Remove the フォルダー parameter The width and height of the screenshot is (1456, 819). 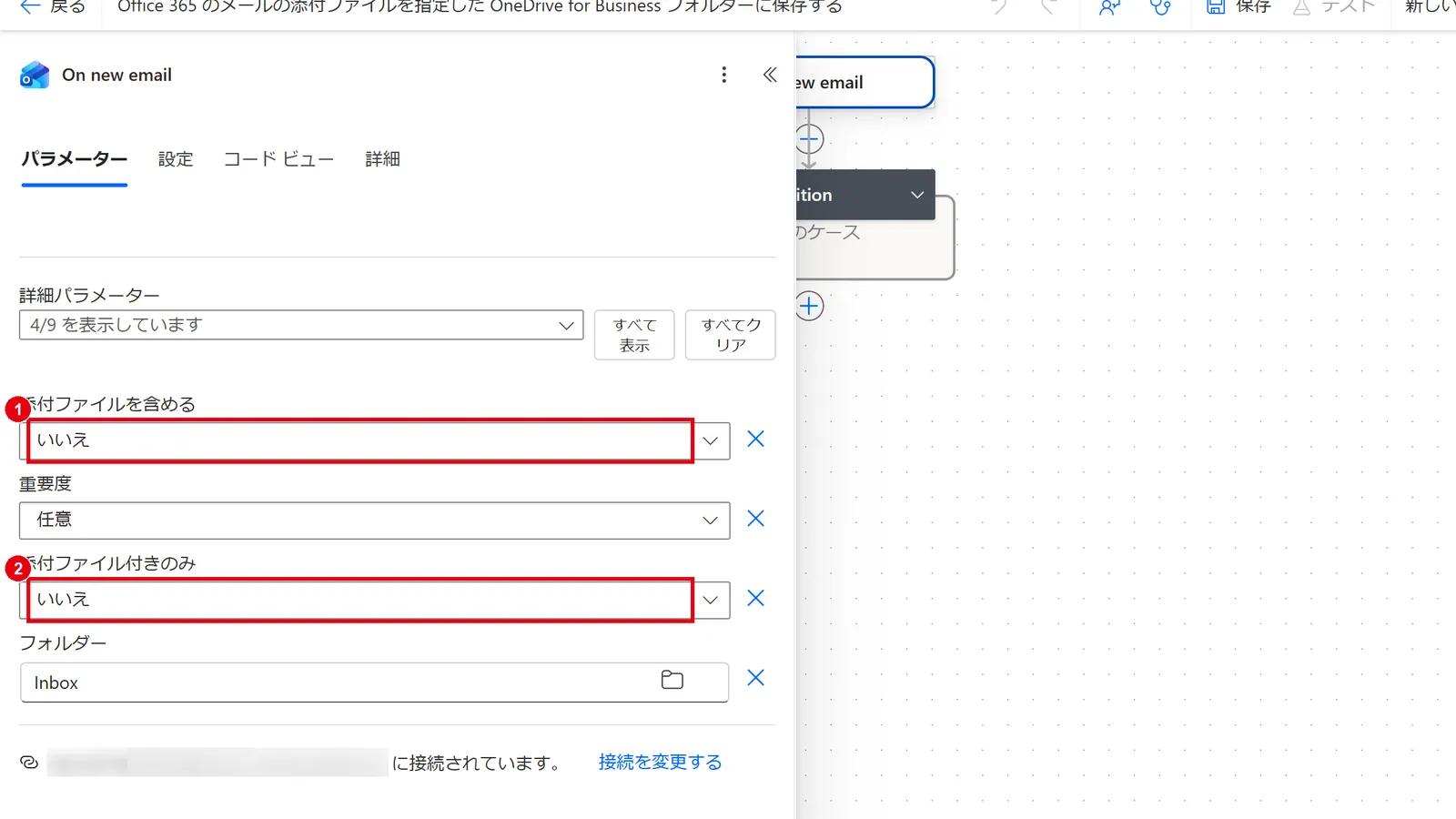tap(755, 678)
